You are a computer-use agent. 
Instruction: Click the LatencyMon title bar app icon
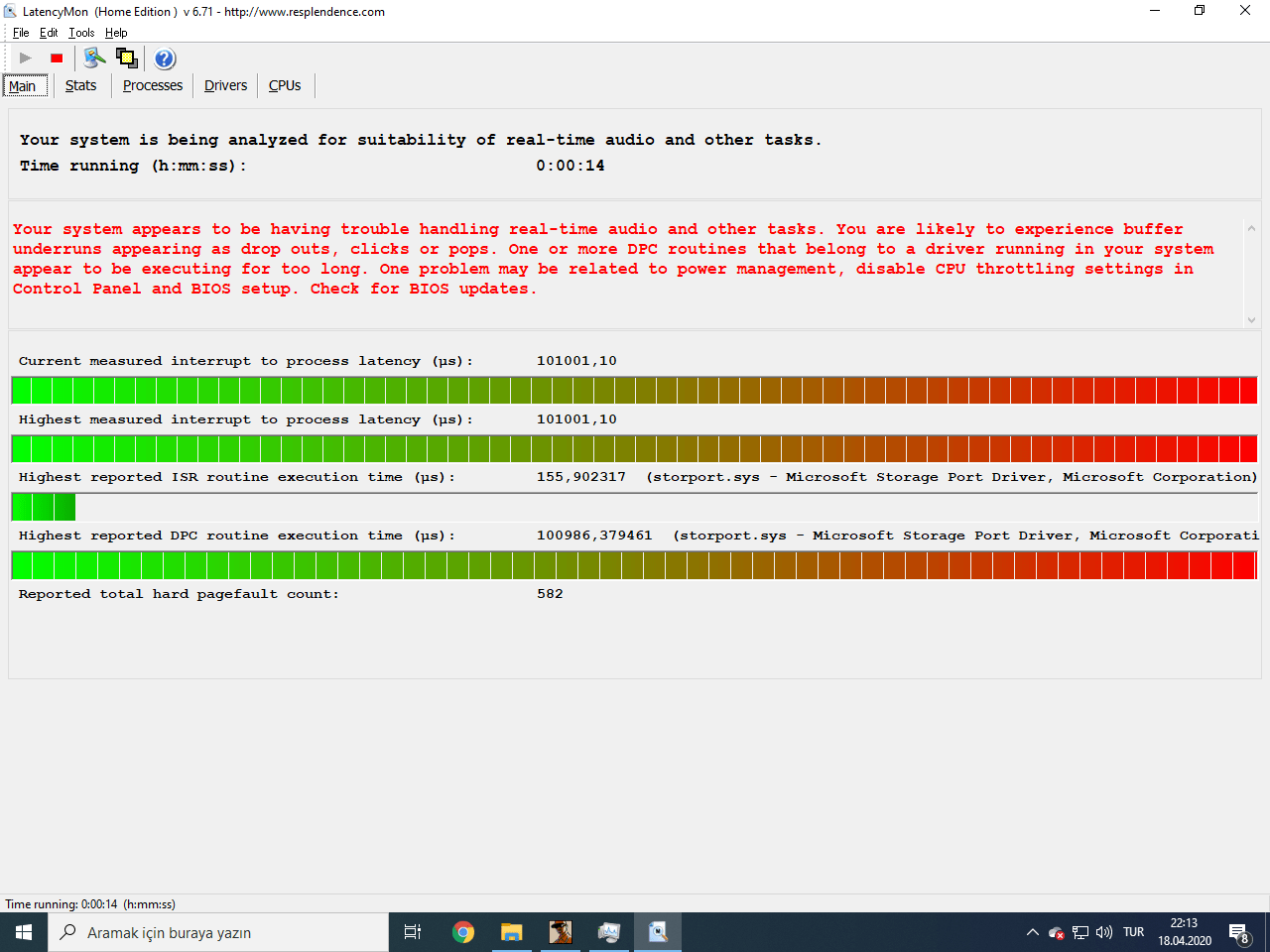(x=11, y=12)
